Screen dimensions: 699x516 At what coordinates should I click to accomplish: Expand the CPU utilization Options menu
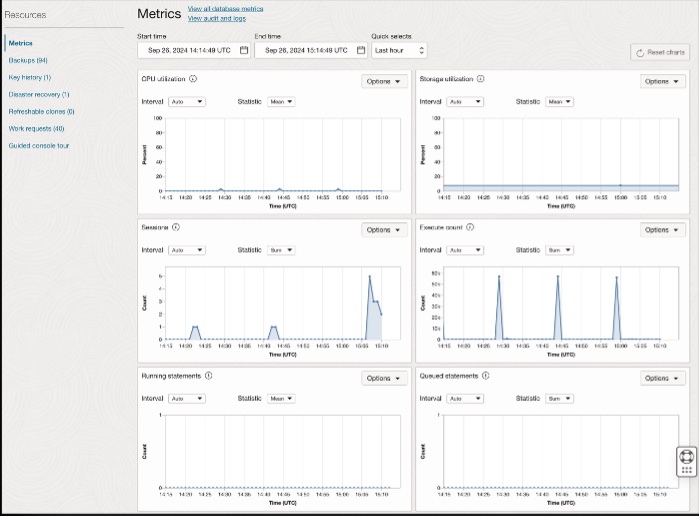383,81
